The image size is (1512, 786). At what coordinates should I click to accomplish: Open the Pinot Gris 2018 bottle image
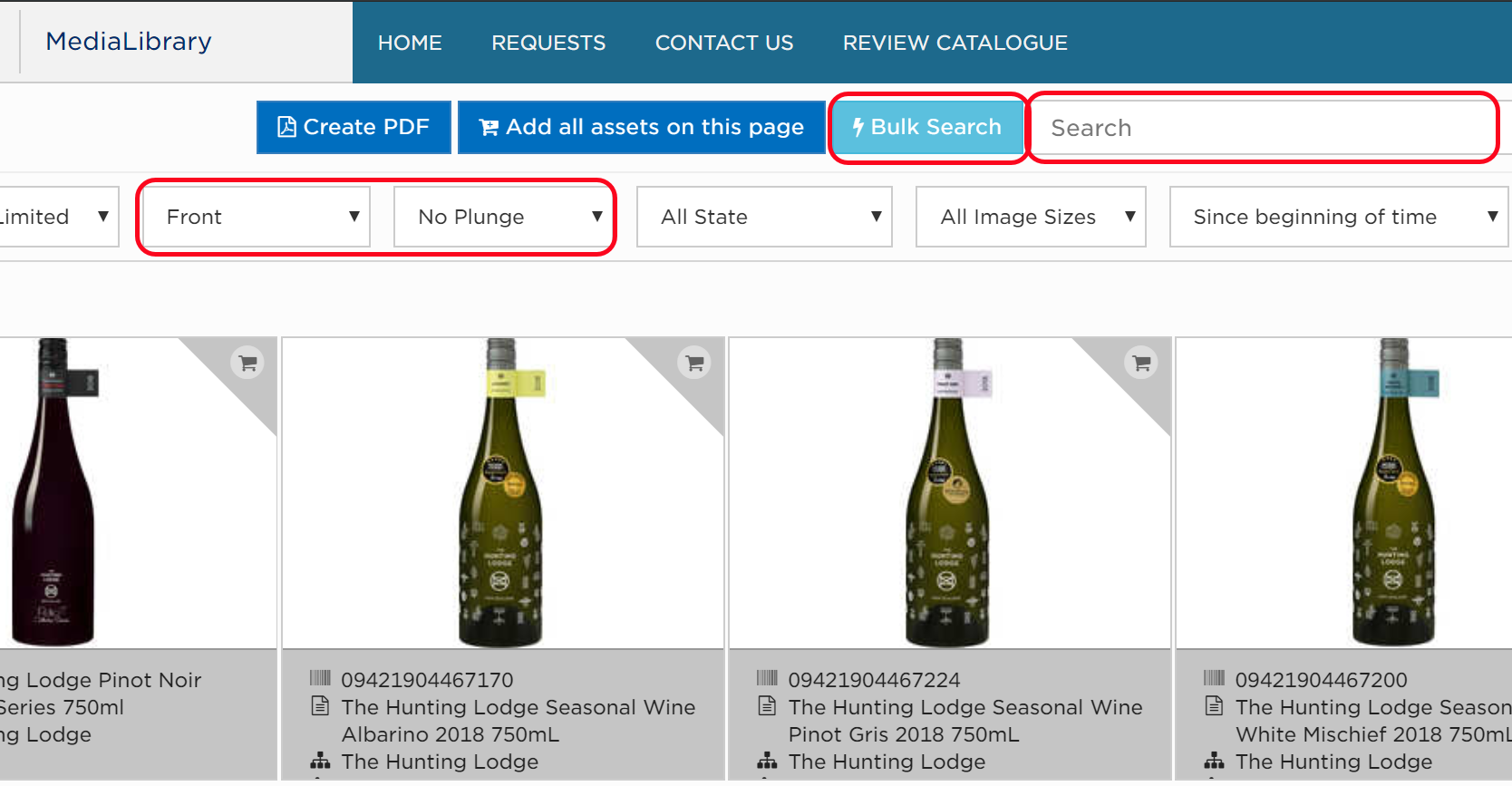(948, 492)
